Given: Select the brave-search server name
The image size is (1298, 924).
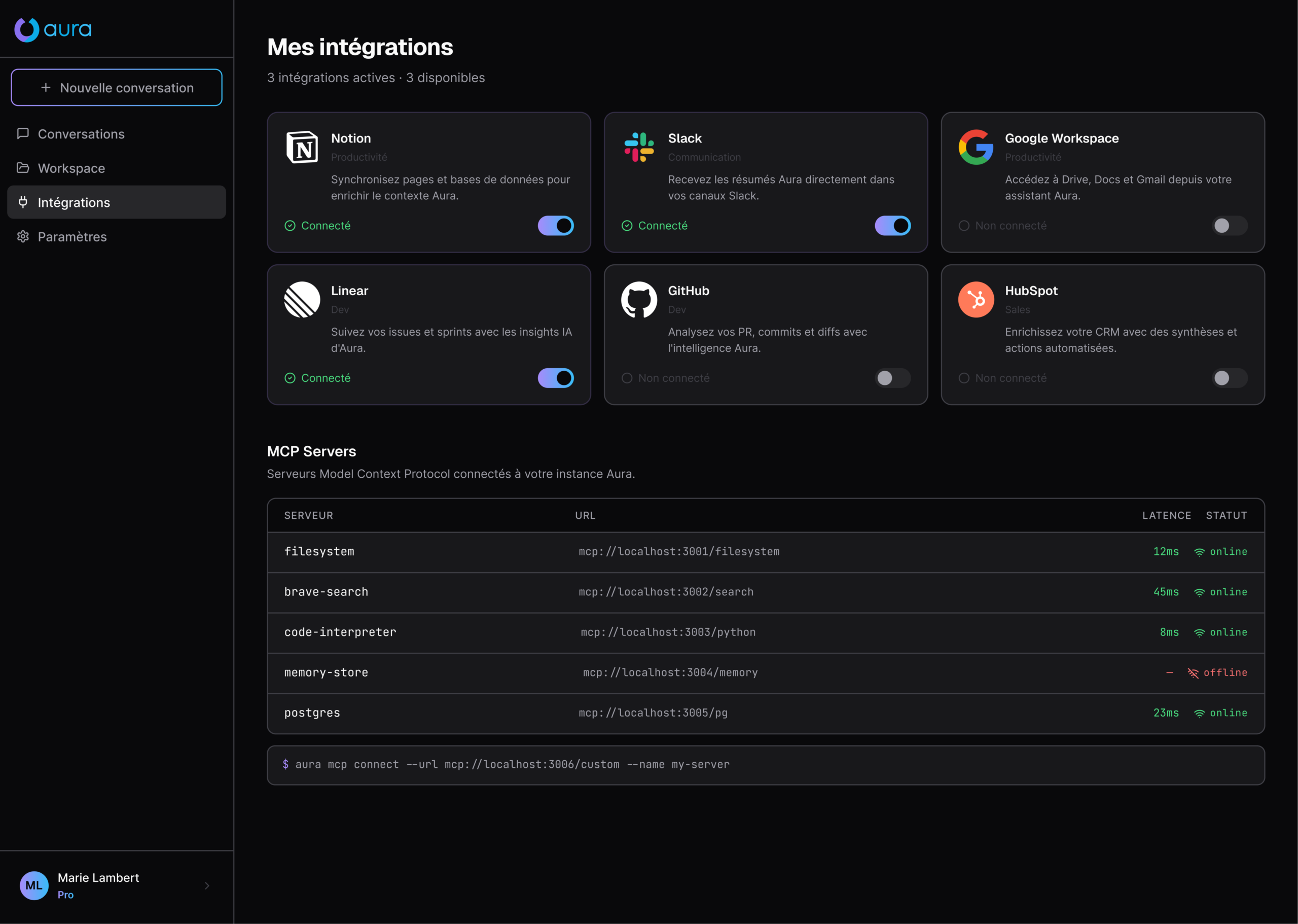Looking at the screenshot, I should [x=326, y=592].
